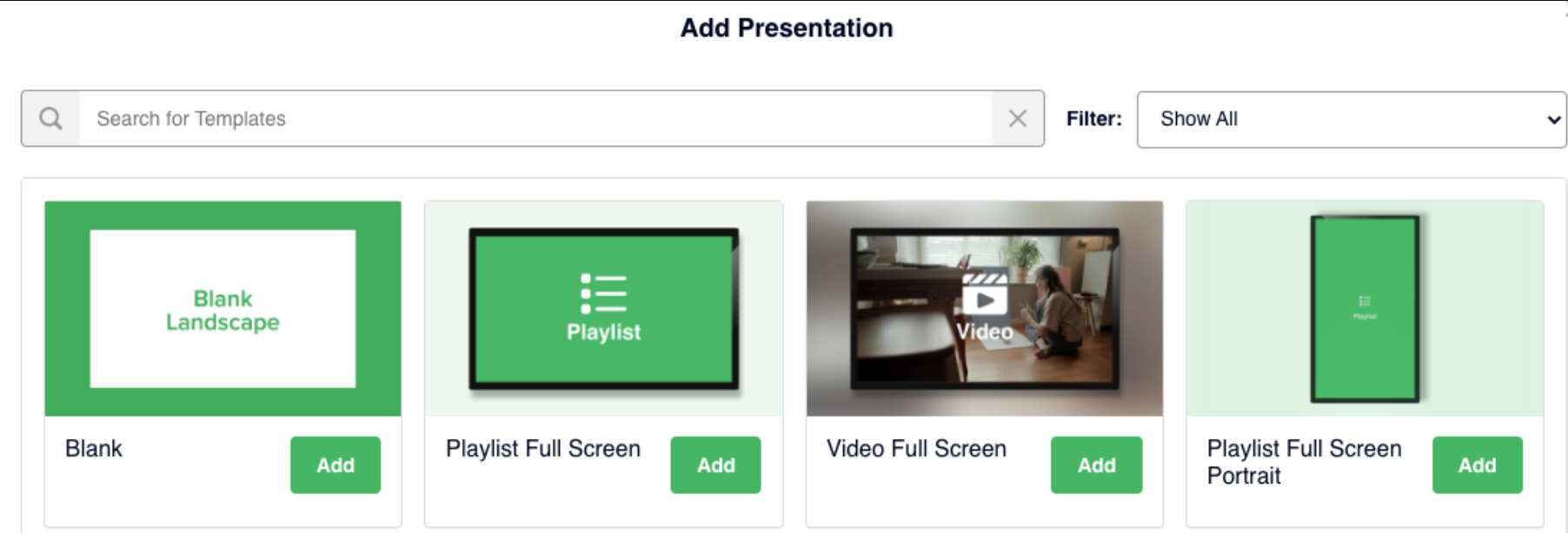This screenshot has width=1568, height=533.
Task: Click the Video clapperboard play icon
Action: (985, 296)
